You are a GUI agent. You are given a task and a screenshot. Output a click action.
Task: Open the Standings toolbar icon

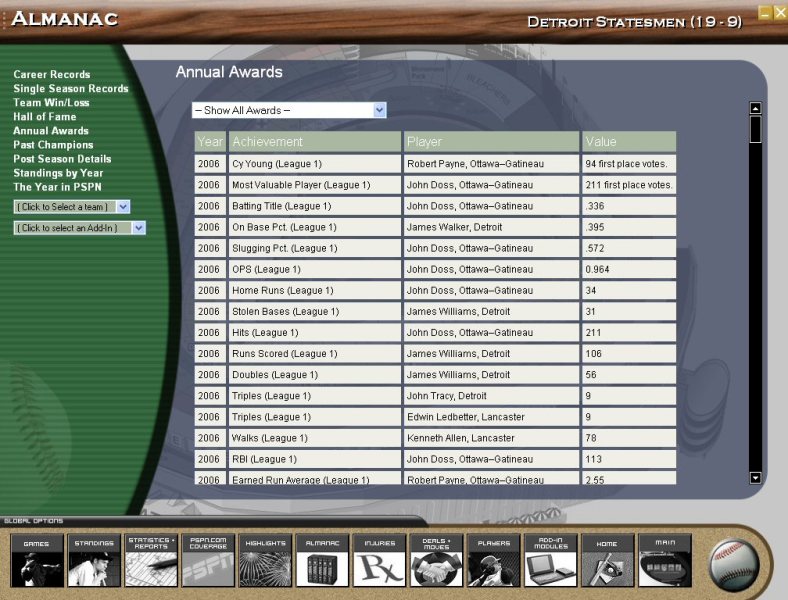click(x=94, y=561)
